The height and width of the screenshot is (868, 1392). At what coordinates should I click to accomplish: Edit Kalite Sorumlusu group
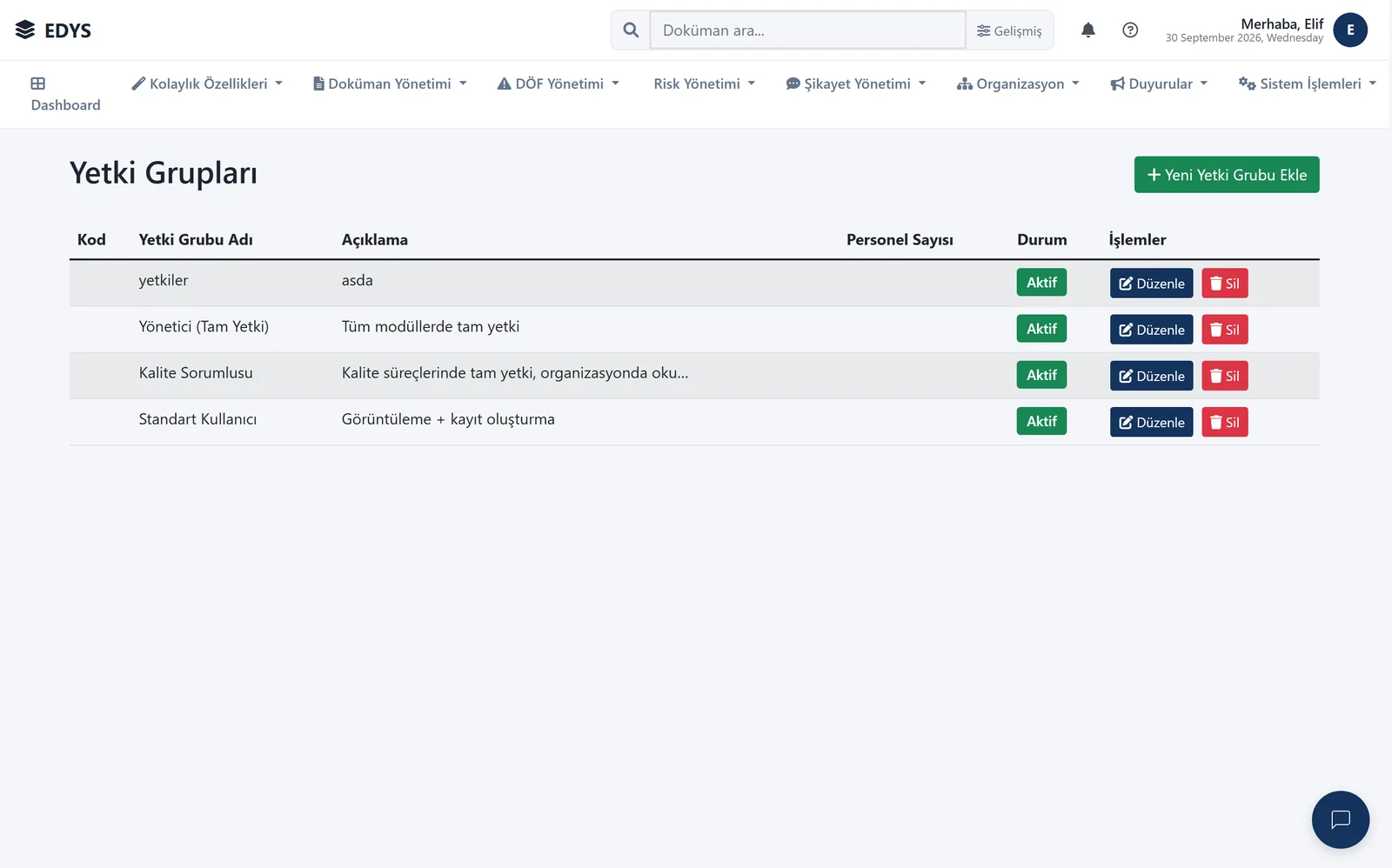(x=1151, y=376)
